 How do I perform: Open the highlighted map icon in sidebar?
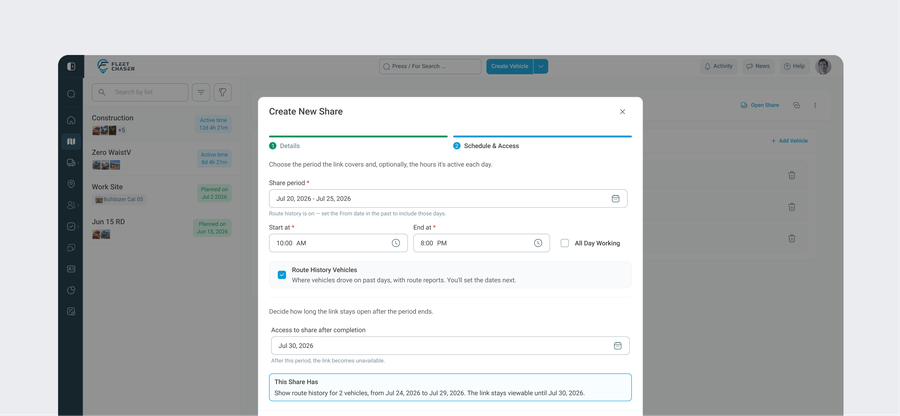coord(71,141)
